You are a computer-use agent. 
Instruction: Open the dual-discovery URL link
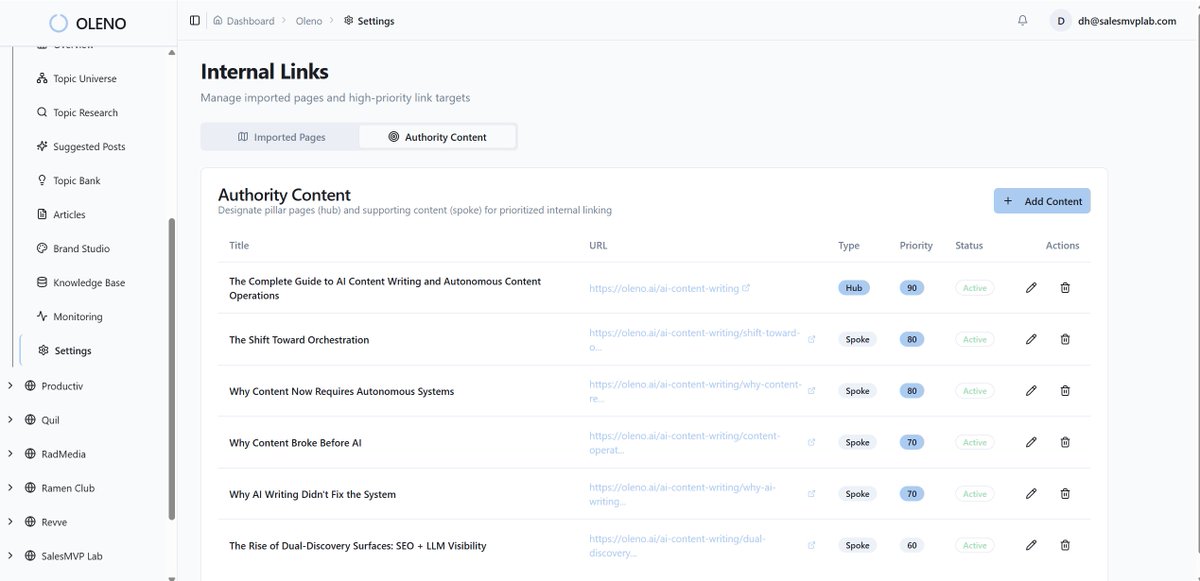[x=677, y=546]
